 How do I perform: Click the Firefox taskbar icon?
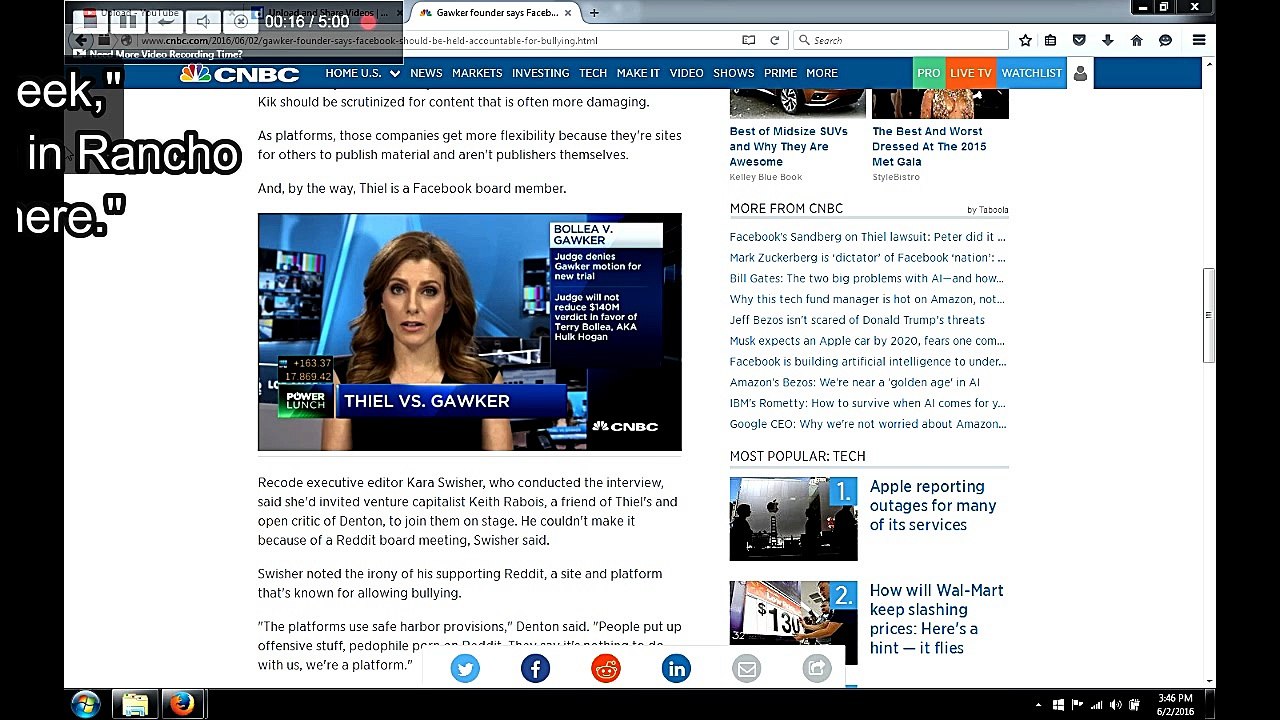coord(182,704)
